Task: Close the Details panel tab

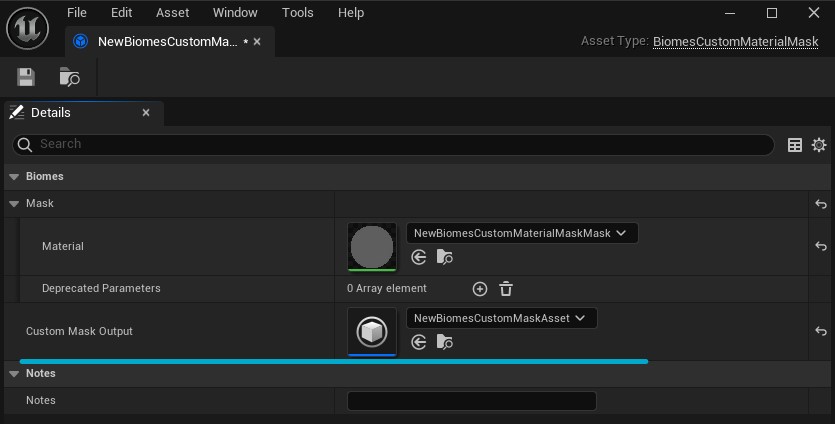Action: point(146,113)
